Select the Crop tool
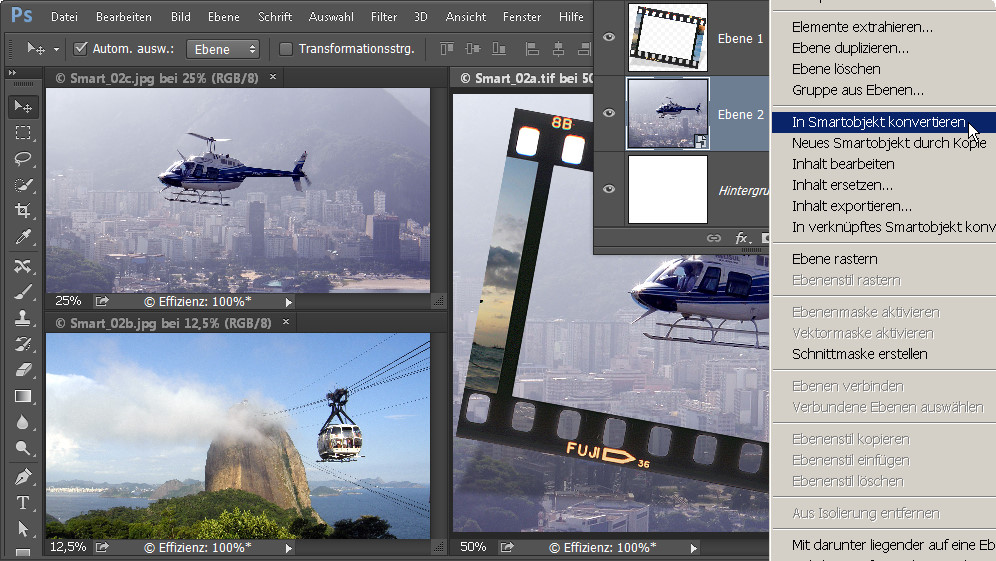 tap(23, 210)
